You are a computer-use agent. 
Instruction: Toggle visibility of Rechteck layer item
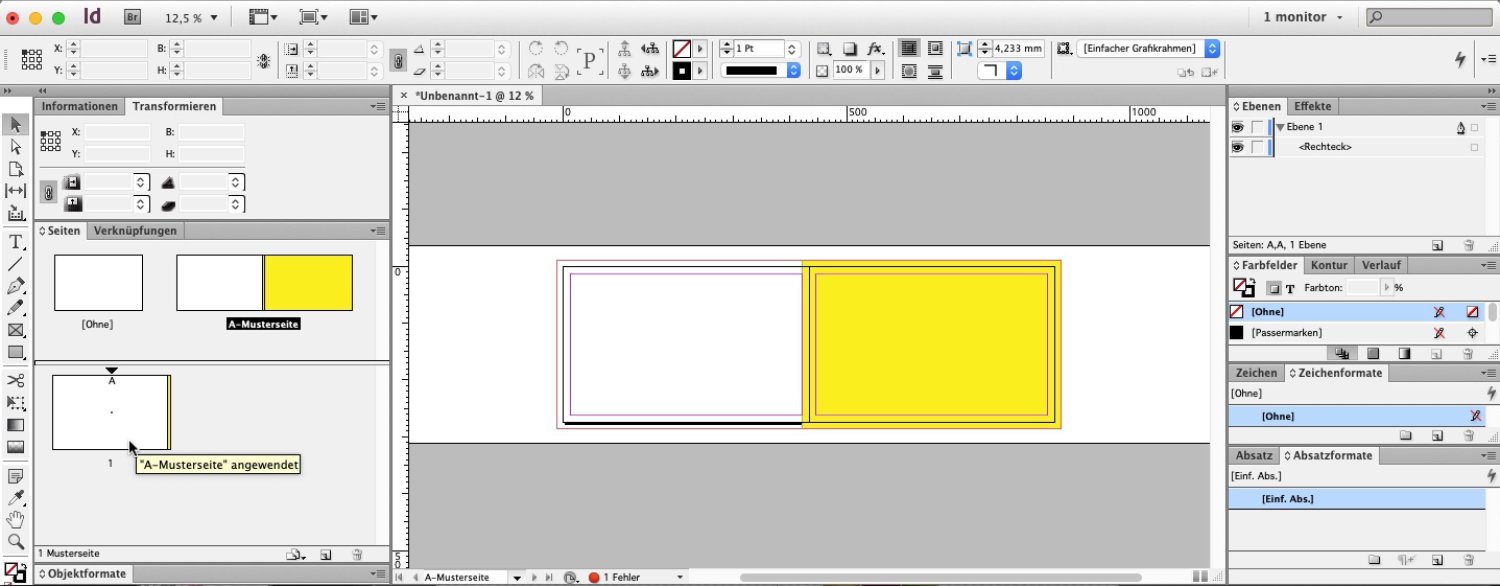[1238, 147]
